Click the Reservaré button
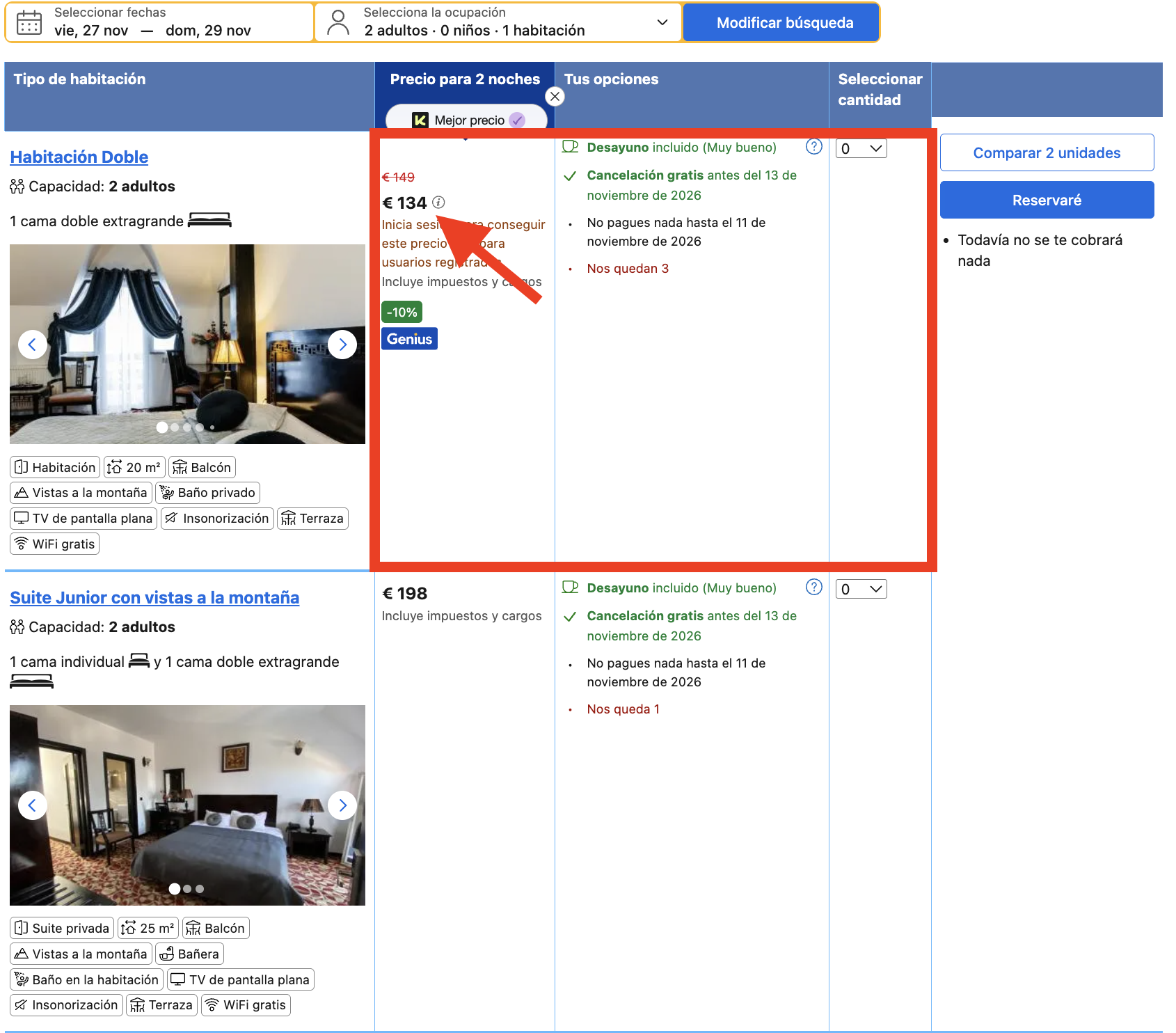 1047,200
